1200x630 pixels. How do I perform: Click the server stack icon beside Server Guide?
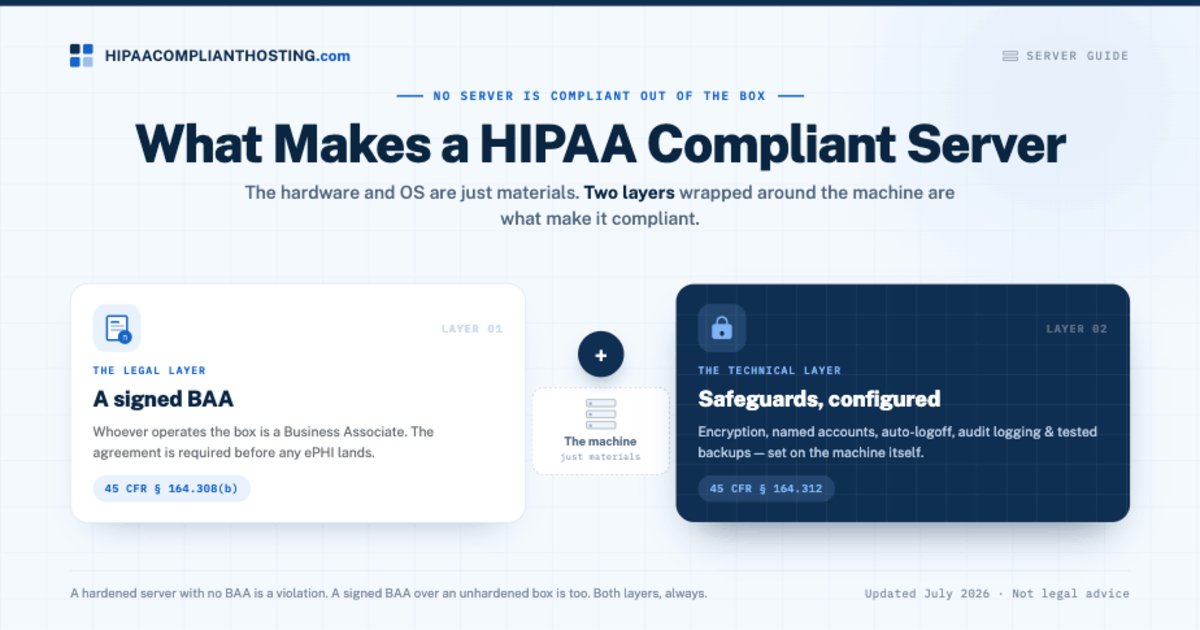(1010, 56)
